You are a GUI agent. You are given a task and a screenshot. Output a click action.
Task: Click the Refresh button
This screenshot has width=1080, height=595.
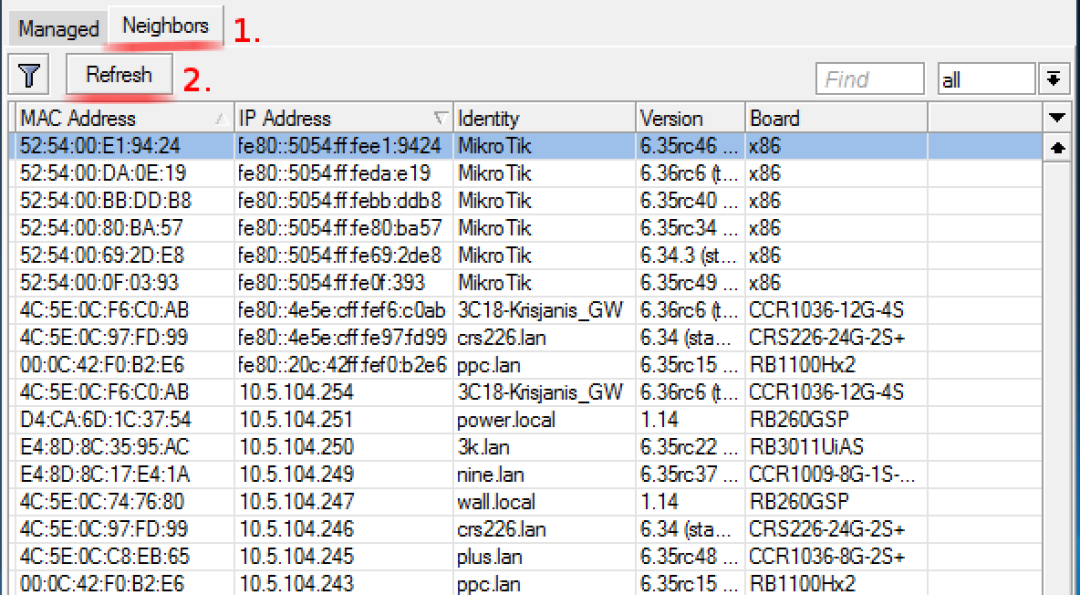(x=119, y=74)
